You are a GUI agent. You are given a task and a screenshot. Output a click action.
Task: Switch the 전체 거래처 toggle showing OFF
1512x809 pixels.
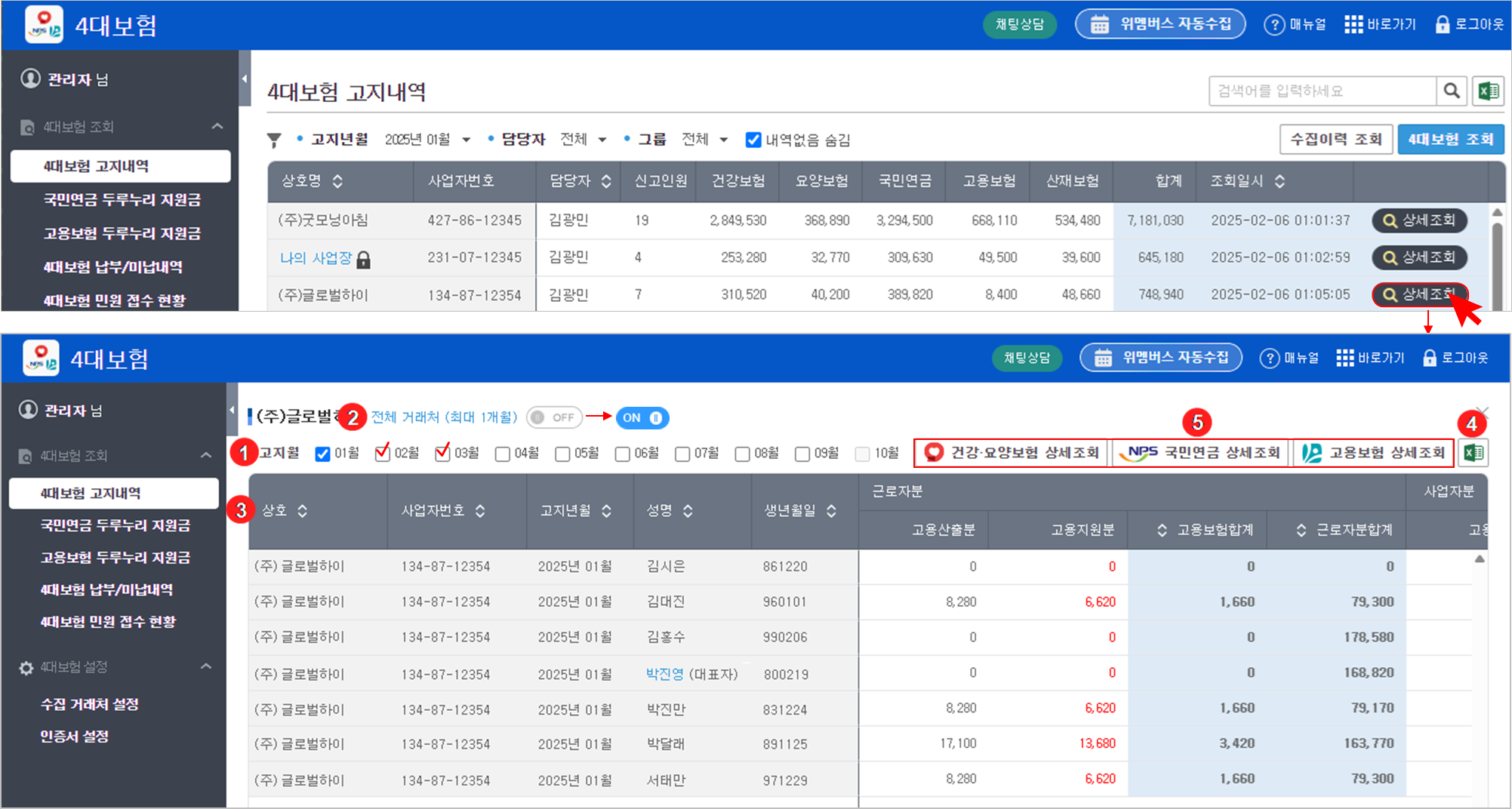coord(555,417)
